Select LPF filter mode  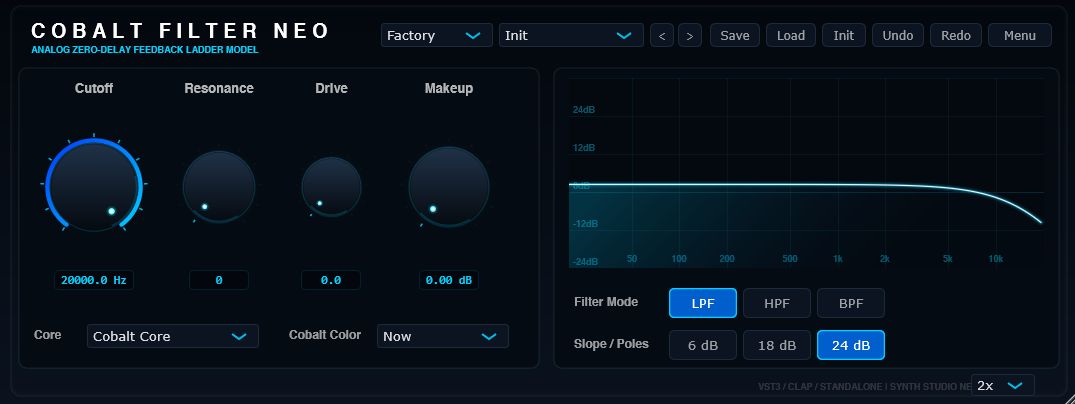(x=703, y=303)
